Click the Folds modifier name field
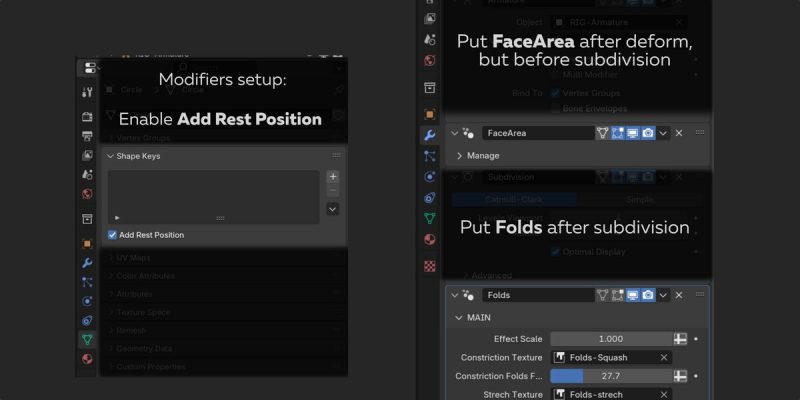Viewport: 800px width, 400px height. click(x=536, y=295)
